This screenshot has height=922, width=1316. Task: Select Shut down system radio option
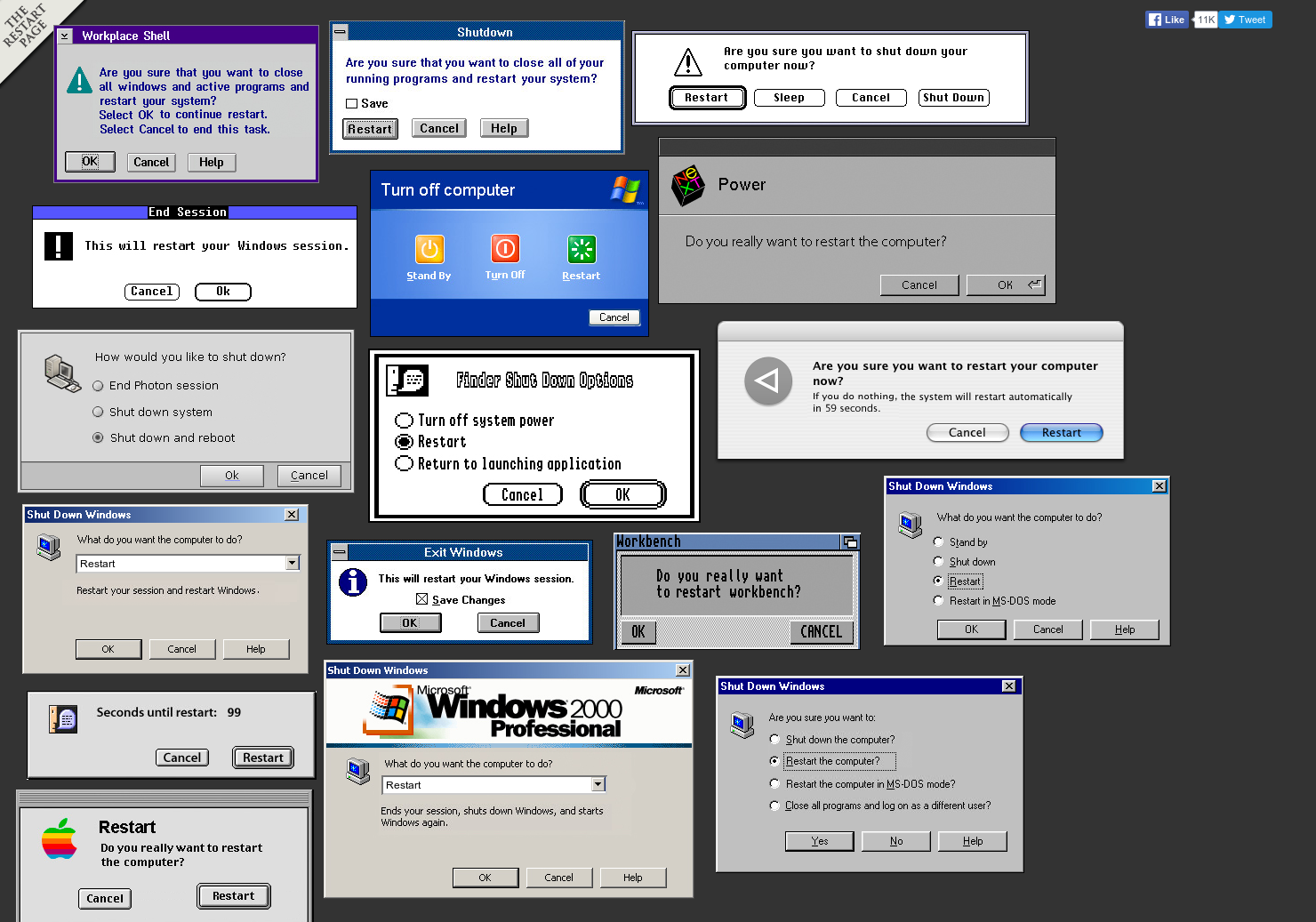coord(99,413)
